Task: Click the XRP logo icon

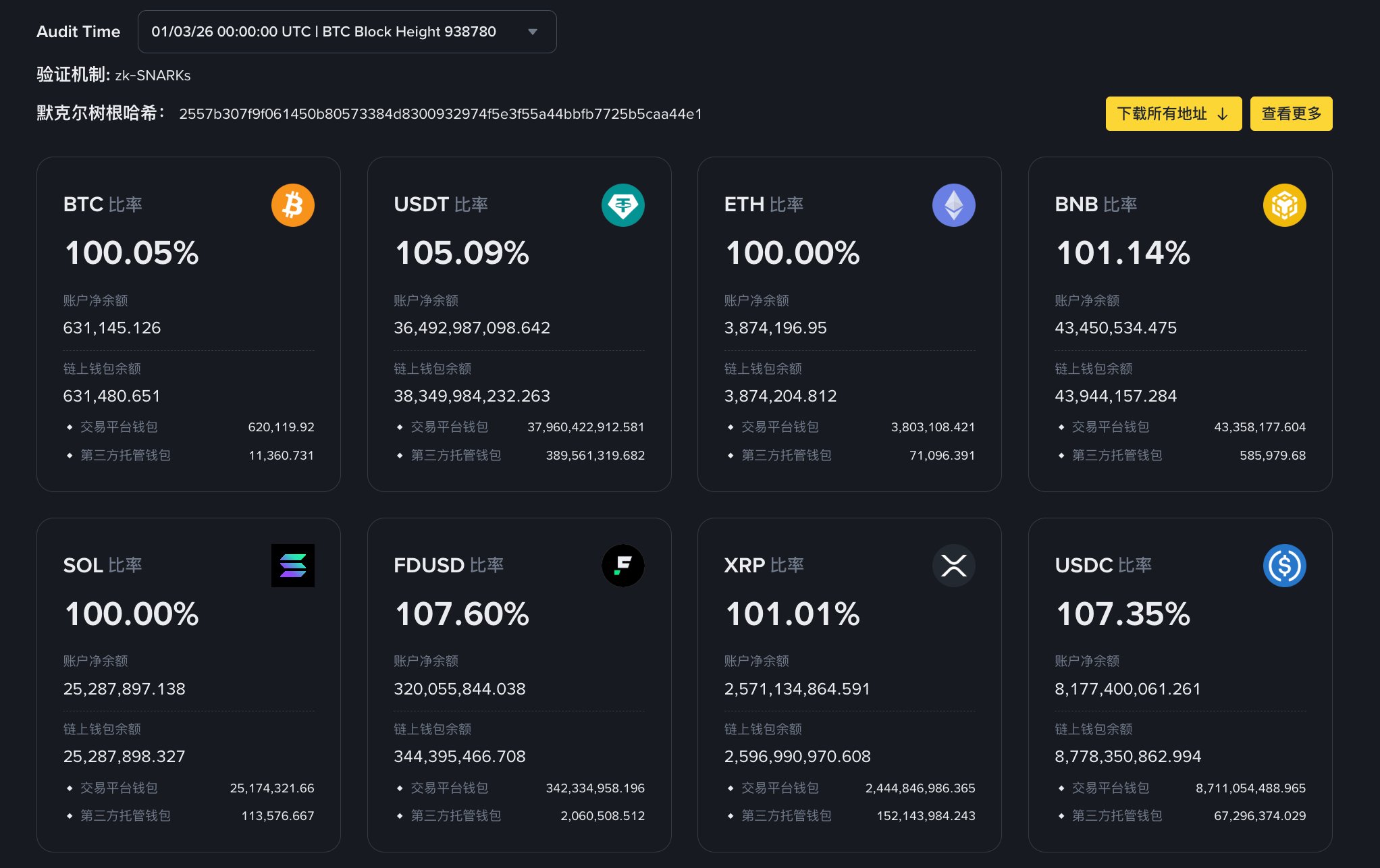Action: pyautogui.click(x=953, y=566)
